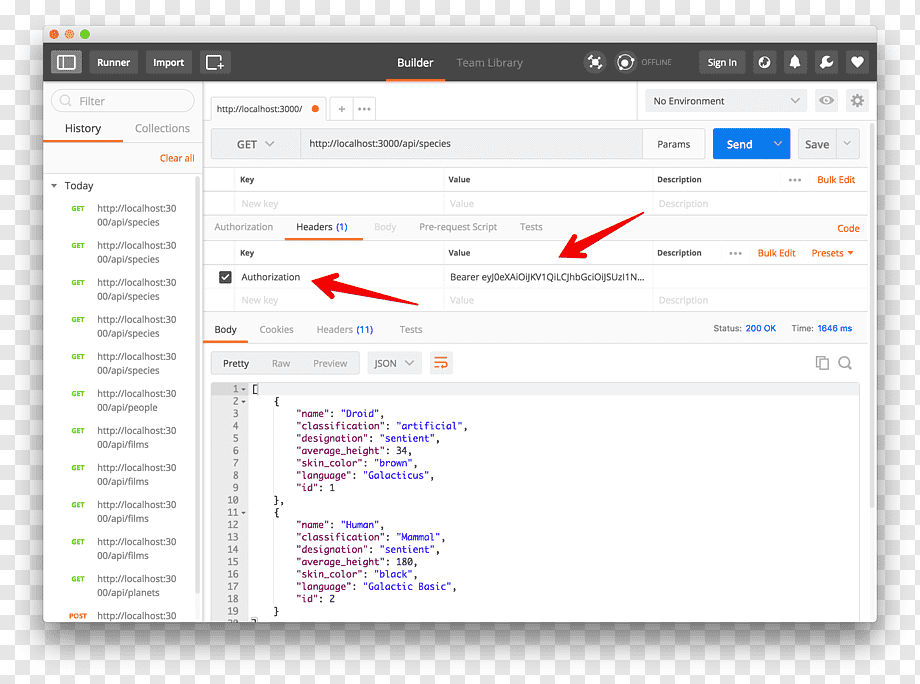Click the heart icon in top bar
The image size is (920, 684).
pyautogui.click(x=857, y=62)
